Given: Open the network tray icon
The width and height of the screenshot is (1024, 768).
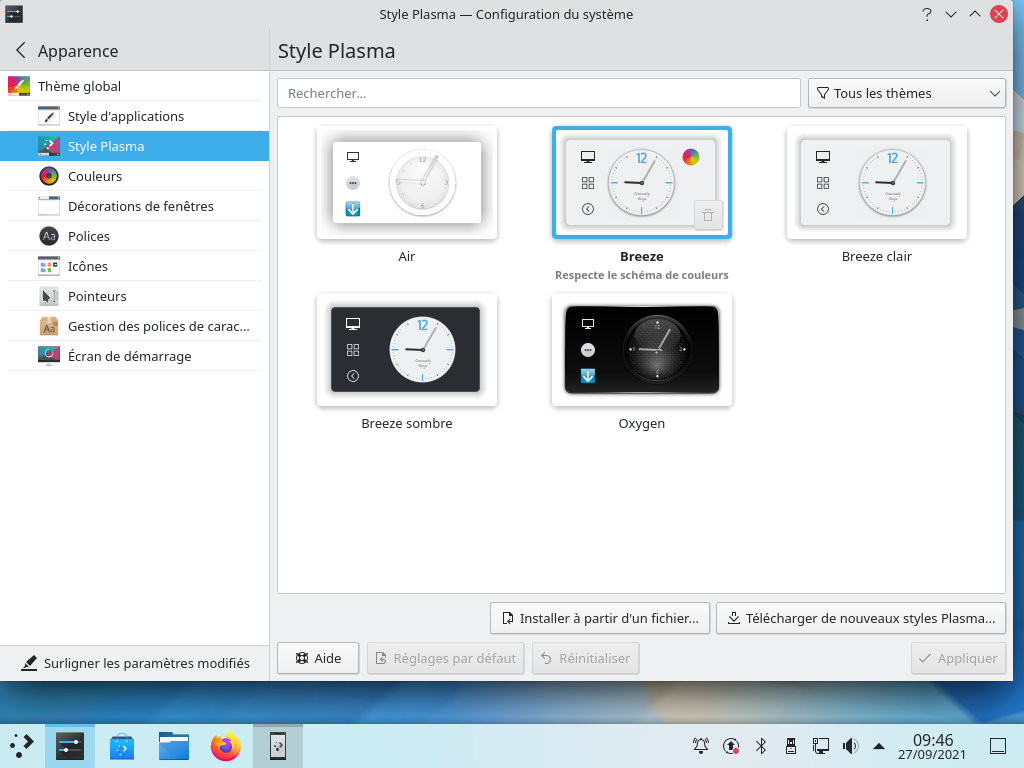Looking at the screenshot, I should [x=821, y=746].
